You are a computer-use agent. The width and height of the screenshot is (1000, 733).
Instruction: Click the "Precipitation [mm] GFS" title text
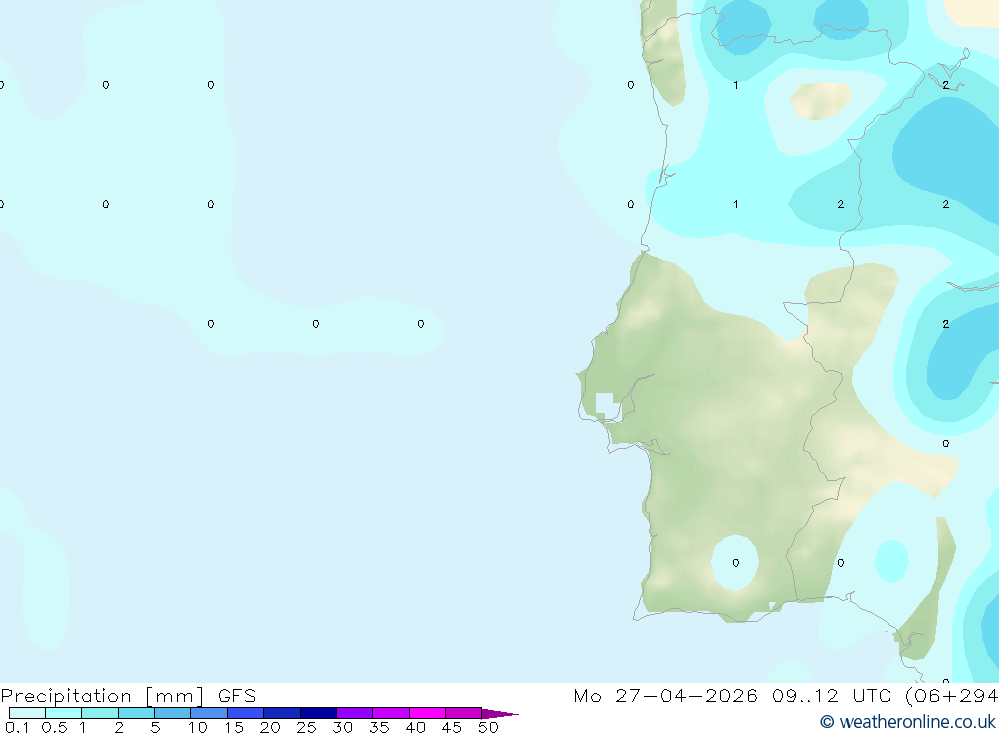pyautogui.click(x=128, y=696)
